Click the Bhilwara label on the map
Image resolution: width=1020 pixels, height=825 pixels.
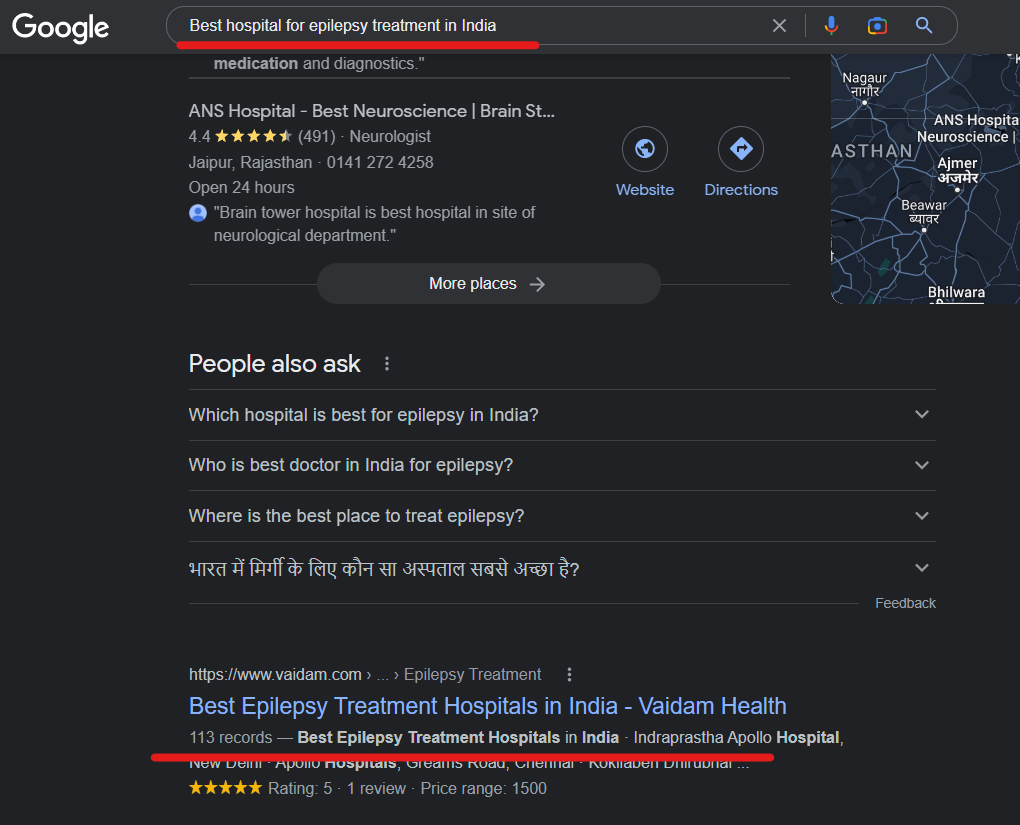tap(956, 293)
